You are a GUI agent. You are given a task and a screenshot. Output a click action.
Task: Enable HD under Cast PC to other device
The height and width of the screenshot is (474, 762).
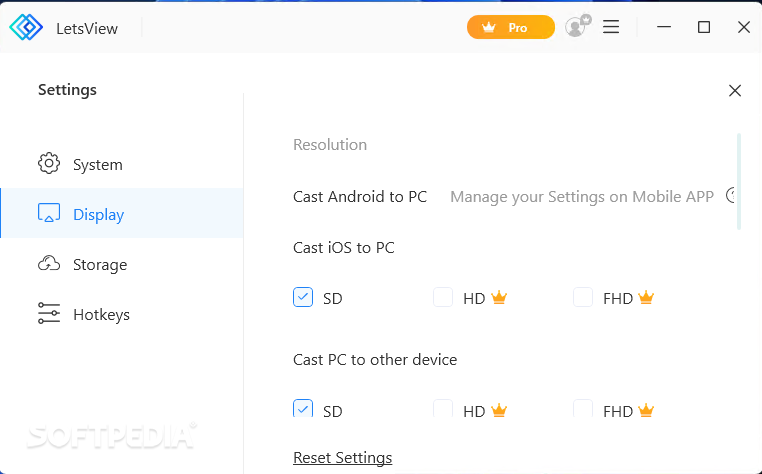pyautogui.click(x=443, y=408)
